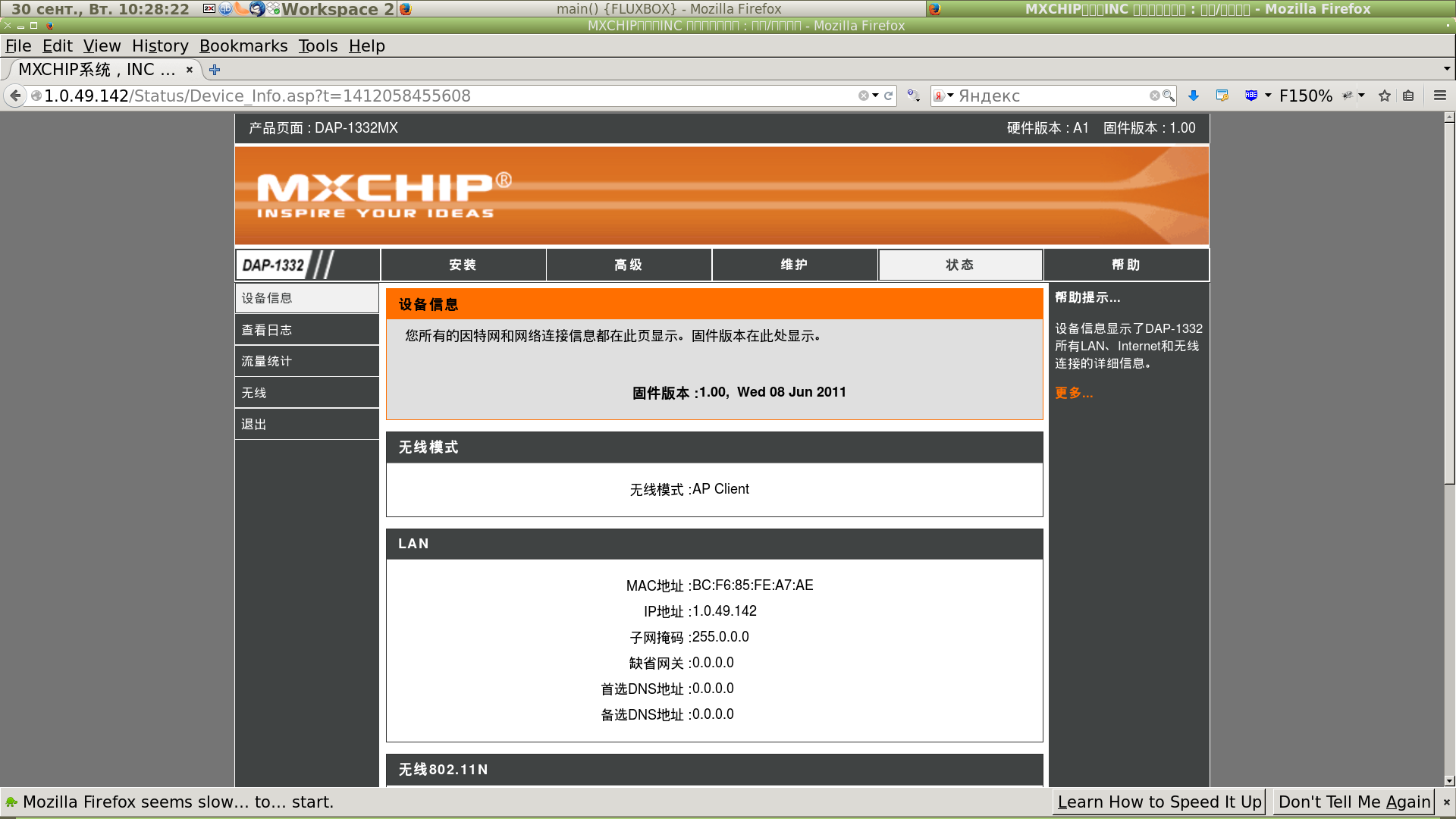Image resolution: width=1456 pixels, height=819 pixels.
Task: Click the page vertical scrollbar
Action: point(1449,303)
